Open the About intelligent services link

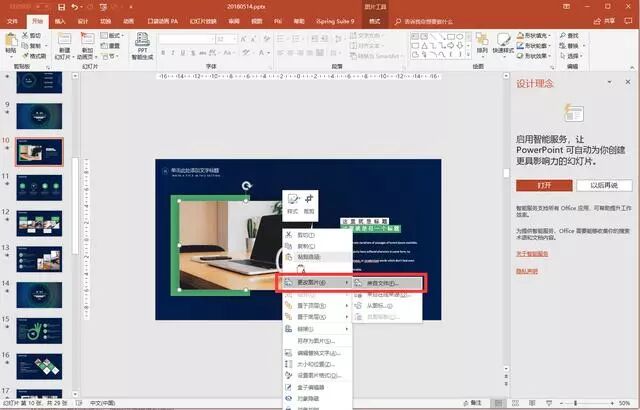coord(532,254)
